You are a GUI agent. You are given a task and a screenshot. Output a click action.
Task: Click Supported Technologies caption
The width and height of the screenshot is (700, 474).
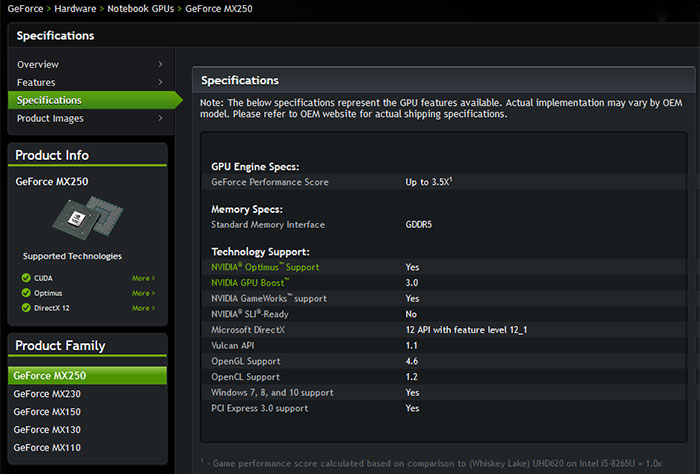[72, 256]
